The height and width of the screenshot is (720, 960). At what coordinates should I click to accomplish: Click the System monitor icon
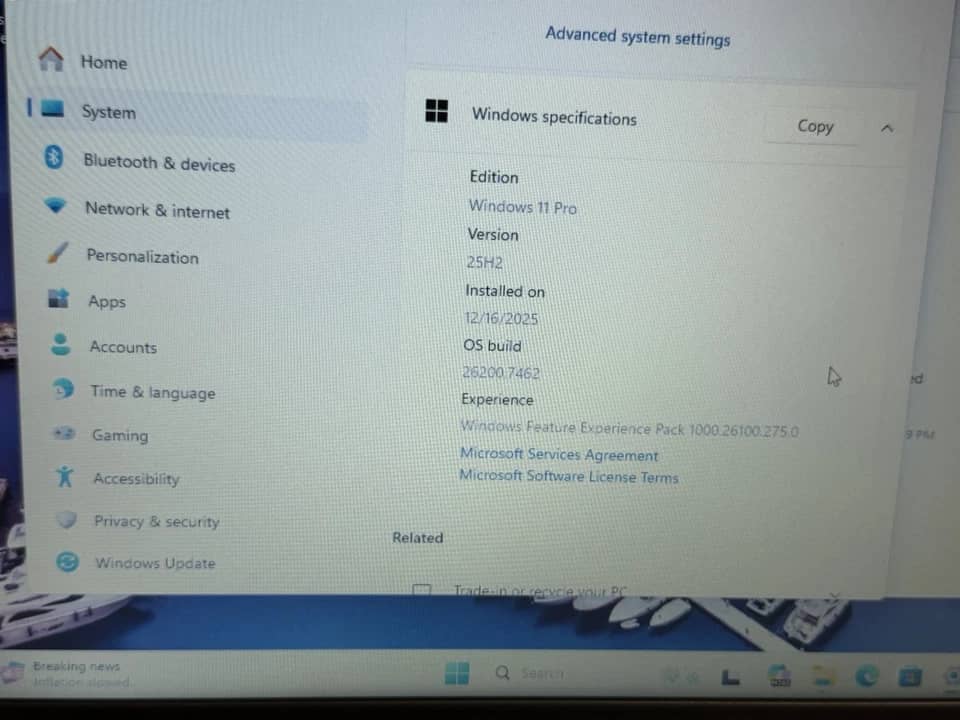click(x=53, y=109)
